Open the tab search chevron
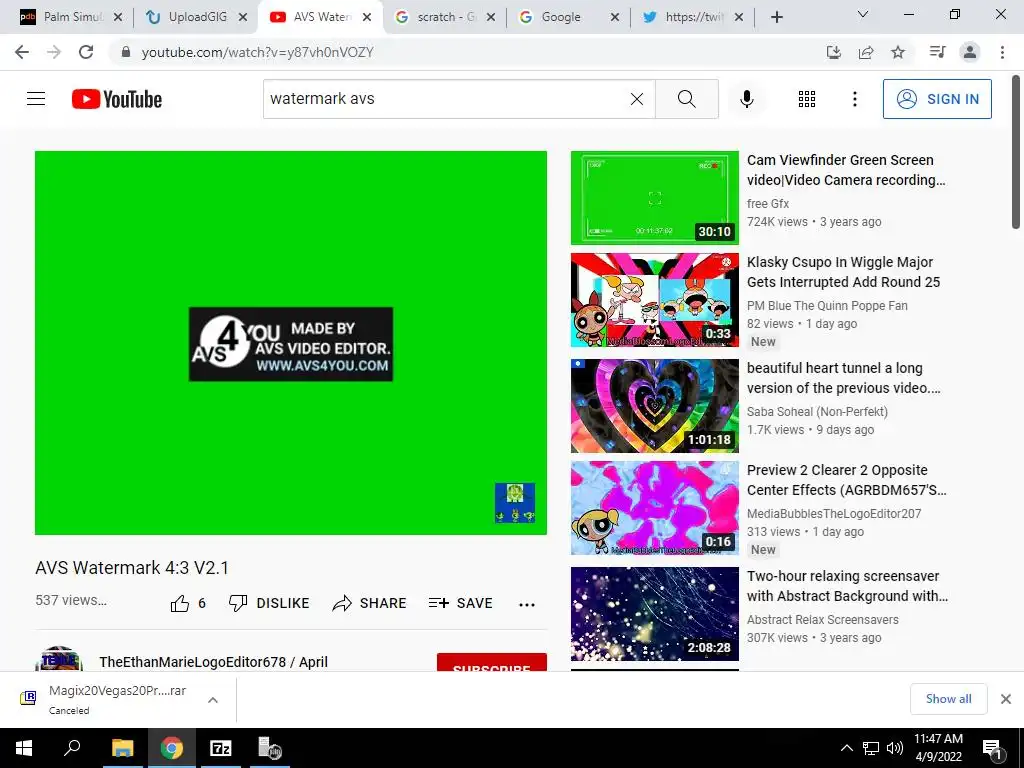The width and height of the screenshot is (1024, 768). coord(863,14)
